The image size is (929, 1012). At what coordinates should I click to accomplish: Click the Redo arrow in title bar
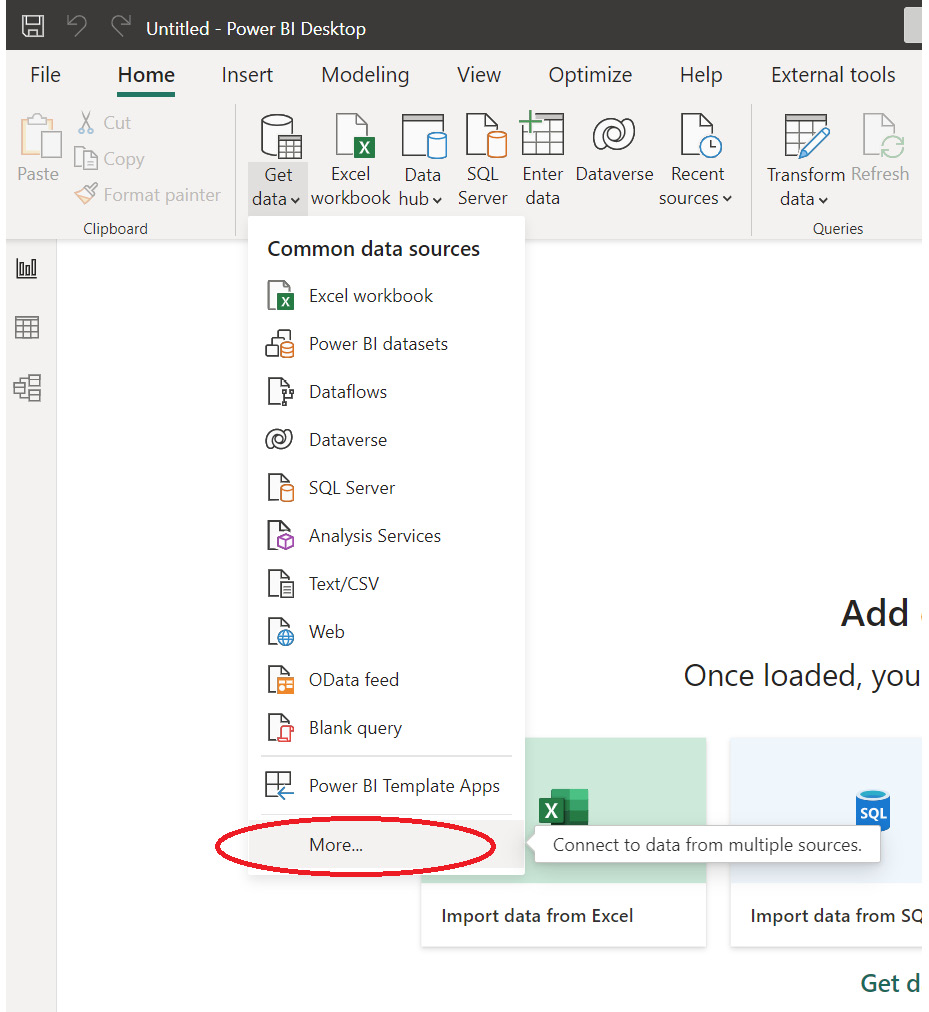coord(121,26)
